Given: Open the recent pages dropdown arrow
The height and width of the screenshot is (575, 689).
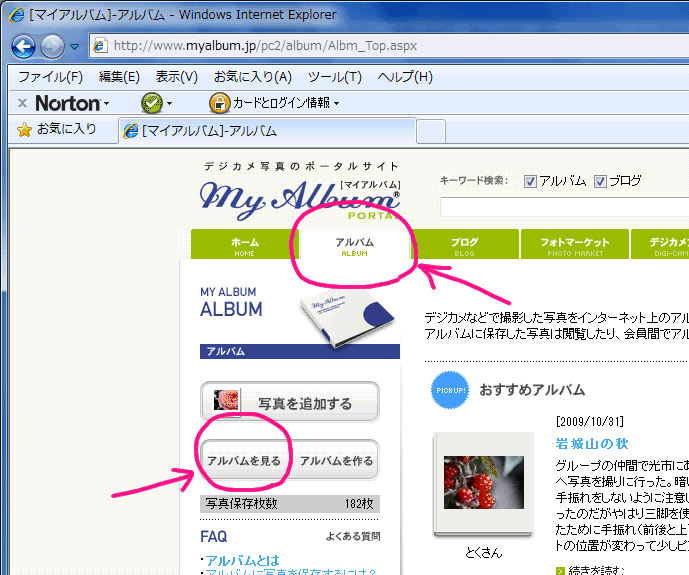Looking at the screenshot, I should 74,47.
